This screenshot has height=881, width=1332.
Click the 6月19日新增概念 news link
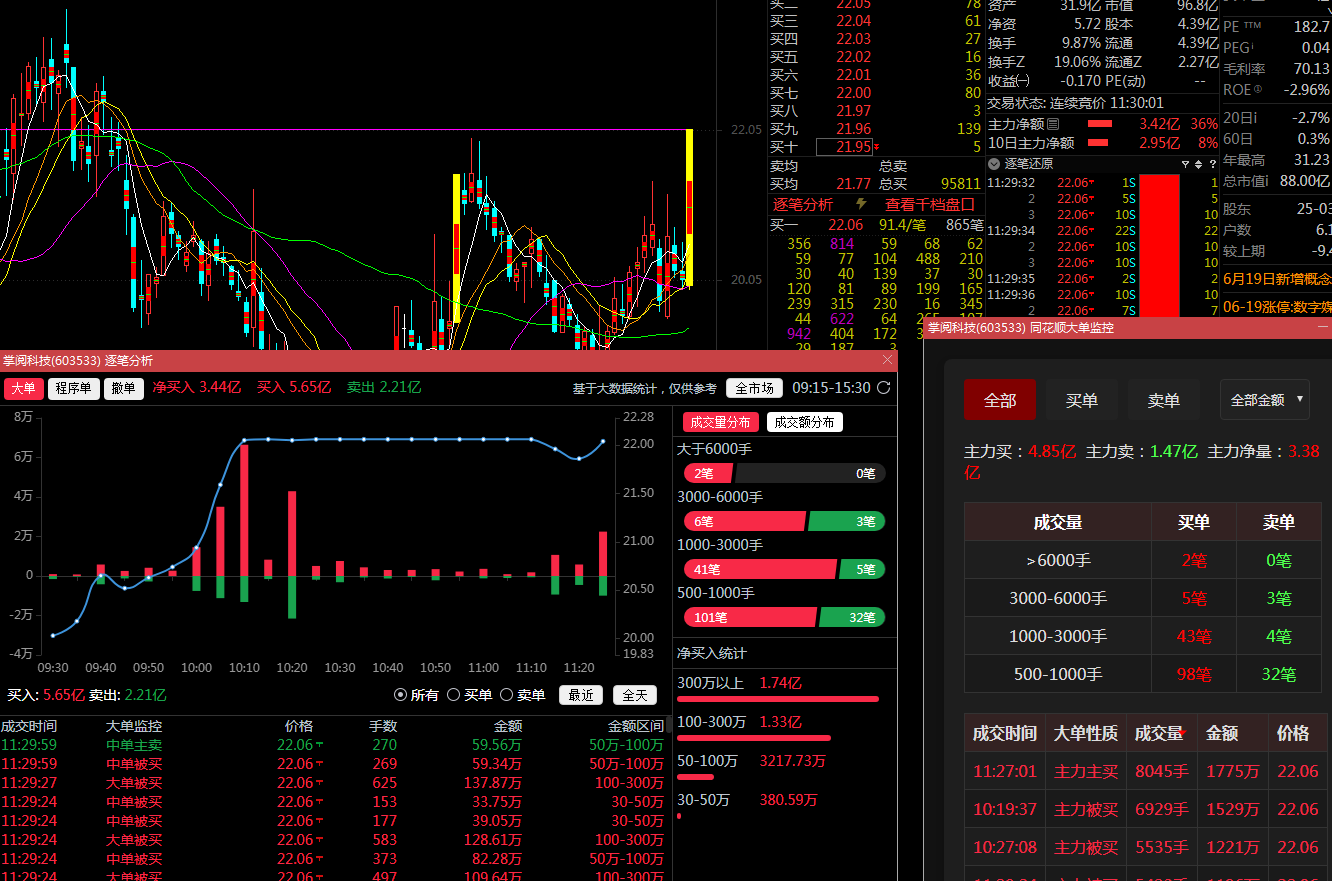coord(1277,278)
